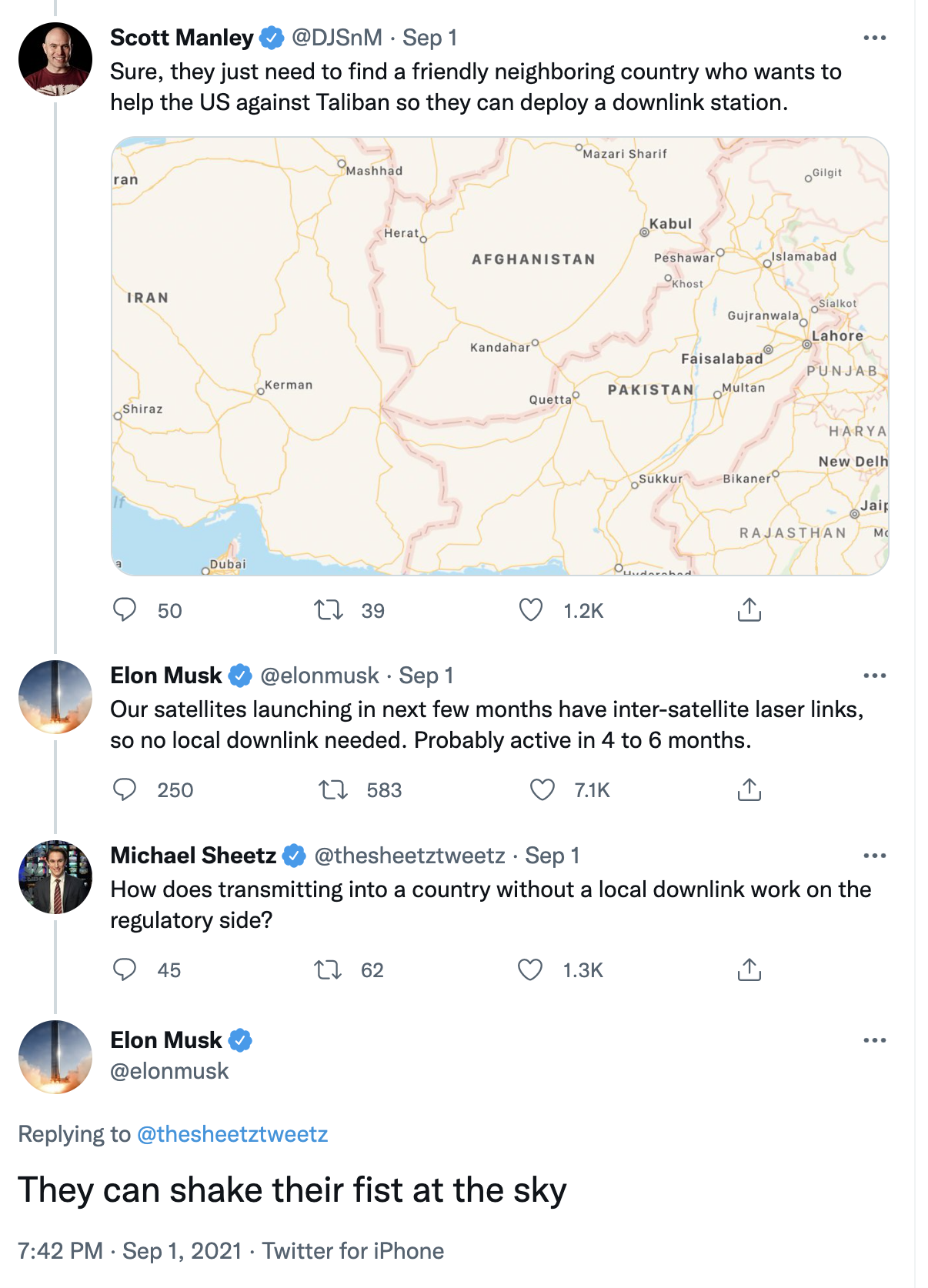This screenshot has width=928, height=1288.
Task: Click the 7:42 PM Sep 1, 2021 timestamp
Action: 129,1251
